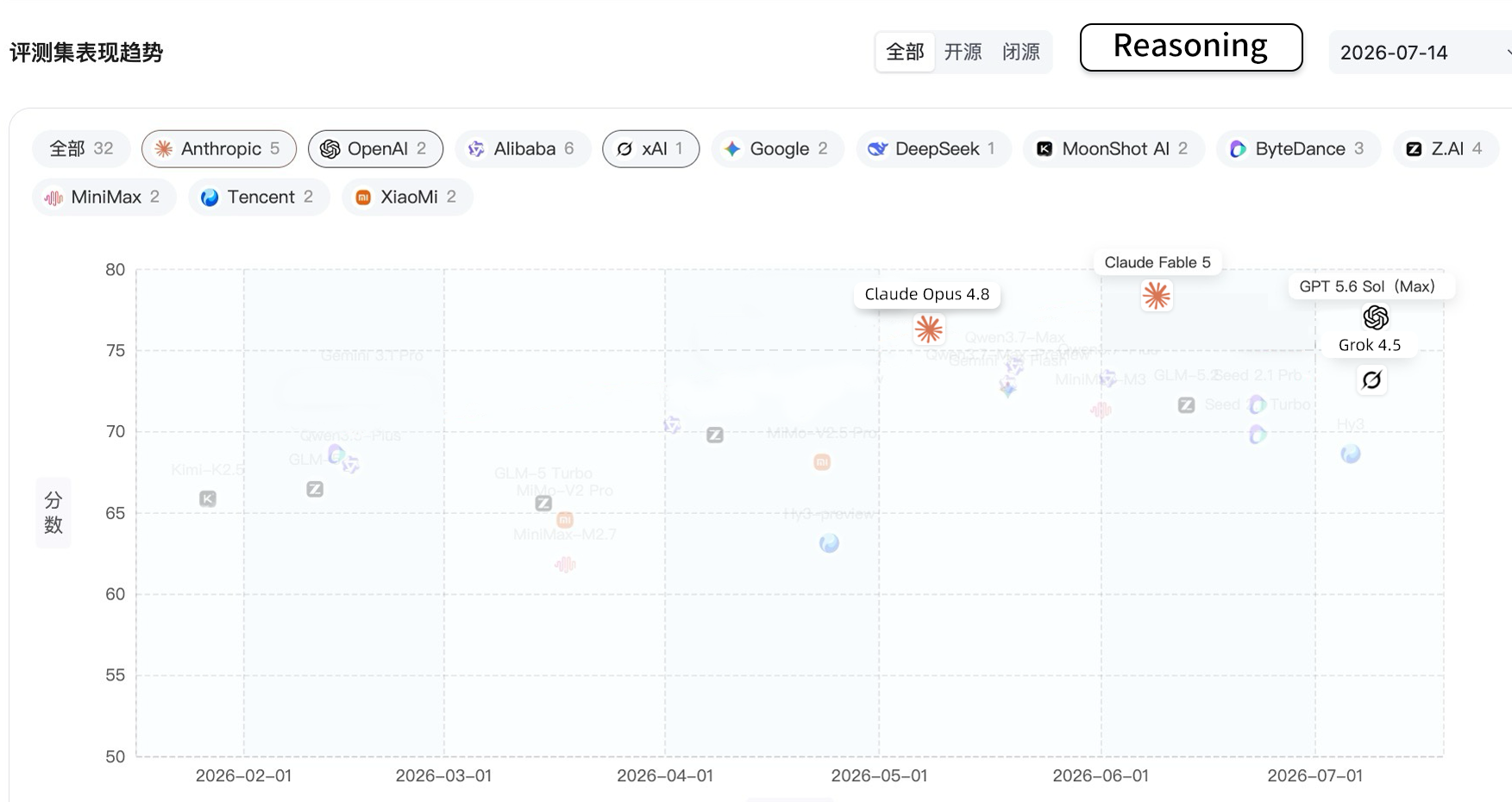Click the "Claude Opus 4.8" label
This screenshot has height=802, width=1512.
[927, 294]
